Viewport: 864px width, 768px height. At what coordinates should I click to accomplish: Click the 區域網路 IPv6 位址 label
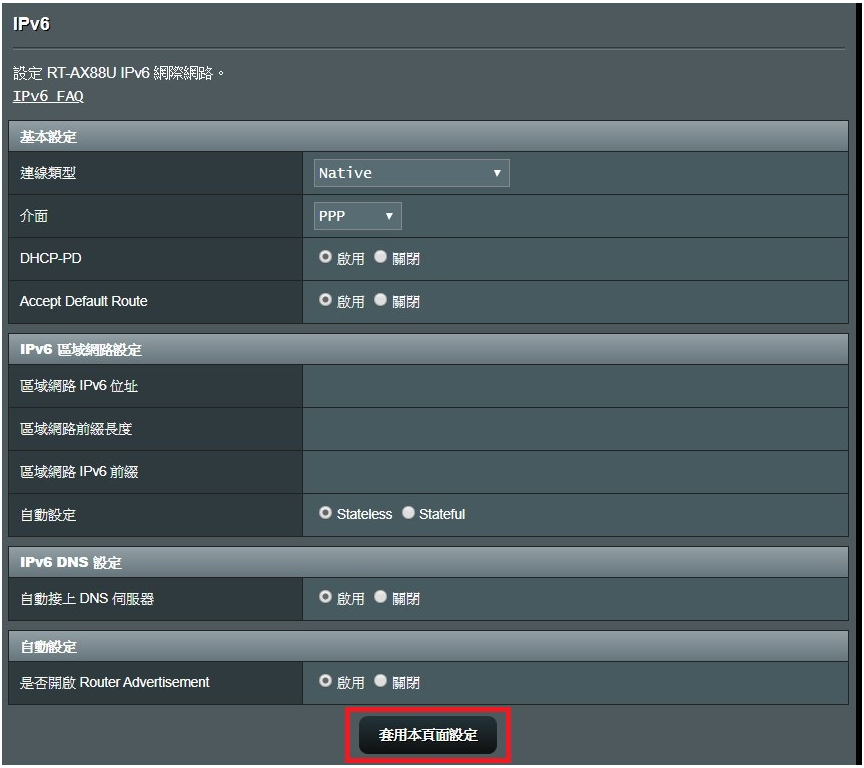pos(79,386)
